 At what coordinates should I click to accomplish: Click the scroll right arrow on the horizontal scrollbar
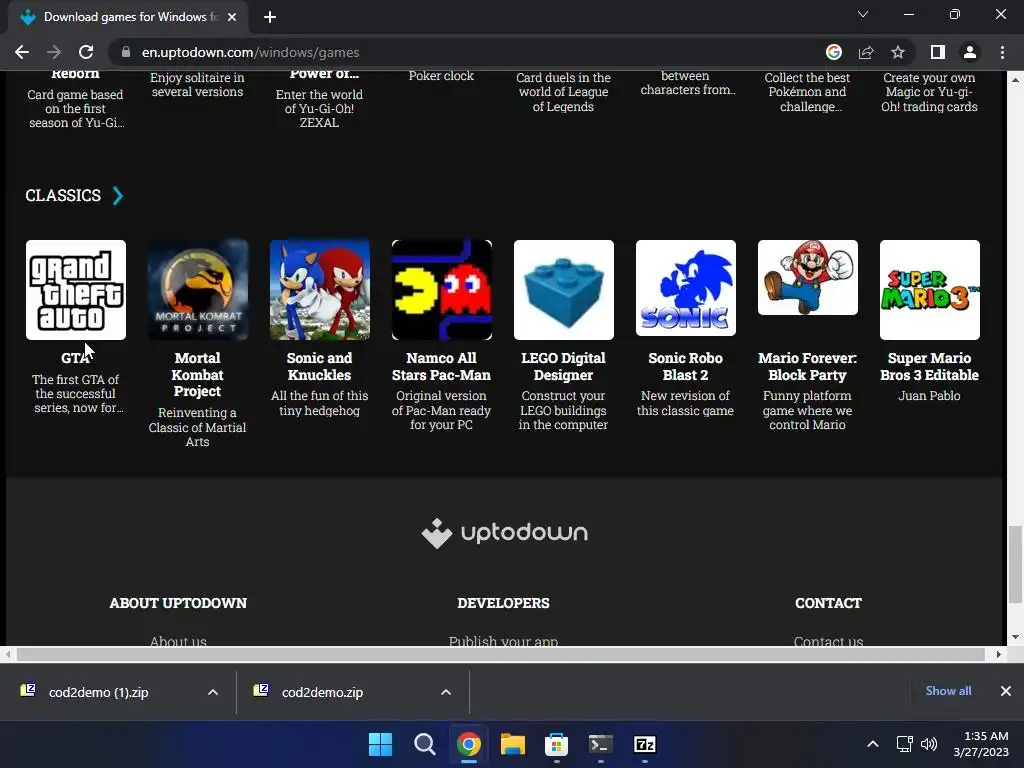(x=999, y=654)
